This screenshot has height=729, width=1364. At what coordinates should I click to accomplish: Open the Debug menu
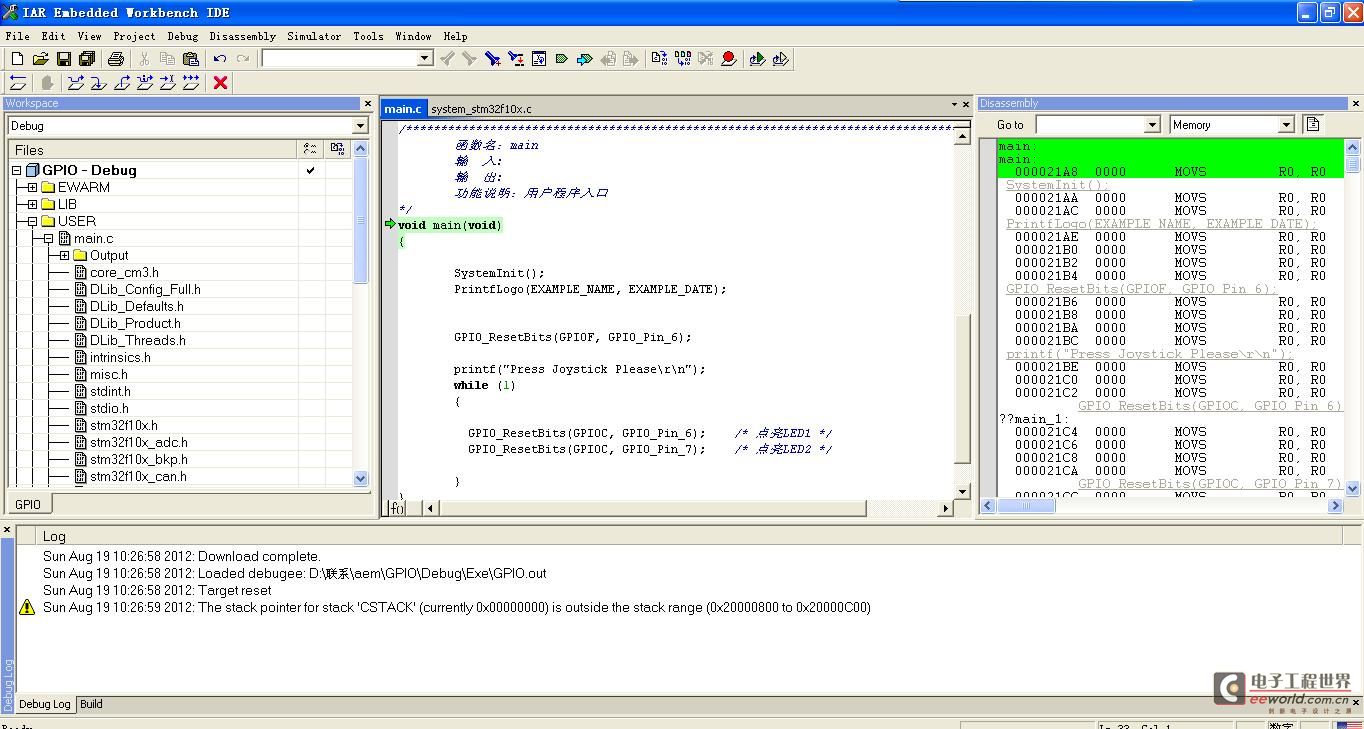183,36
